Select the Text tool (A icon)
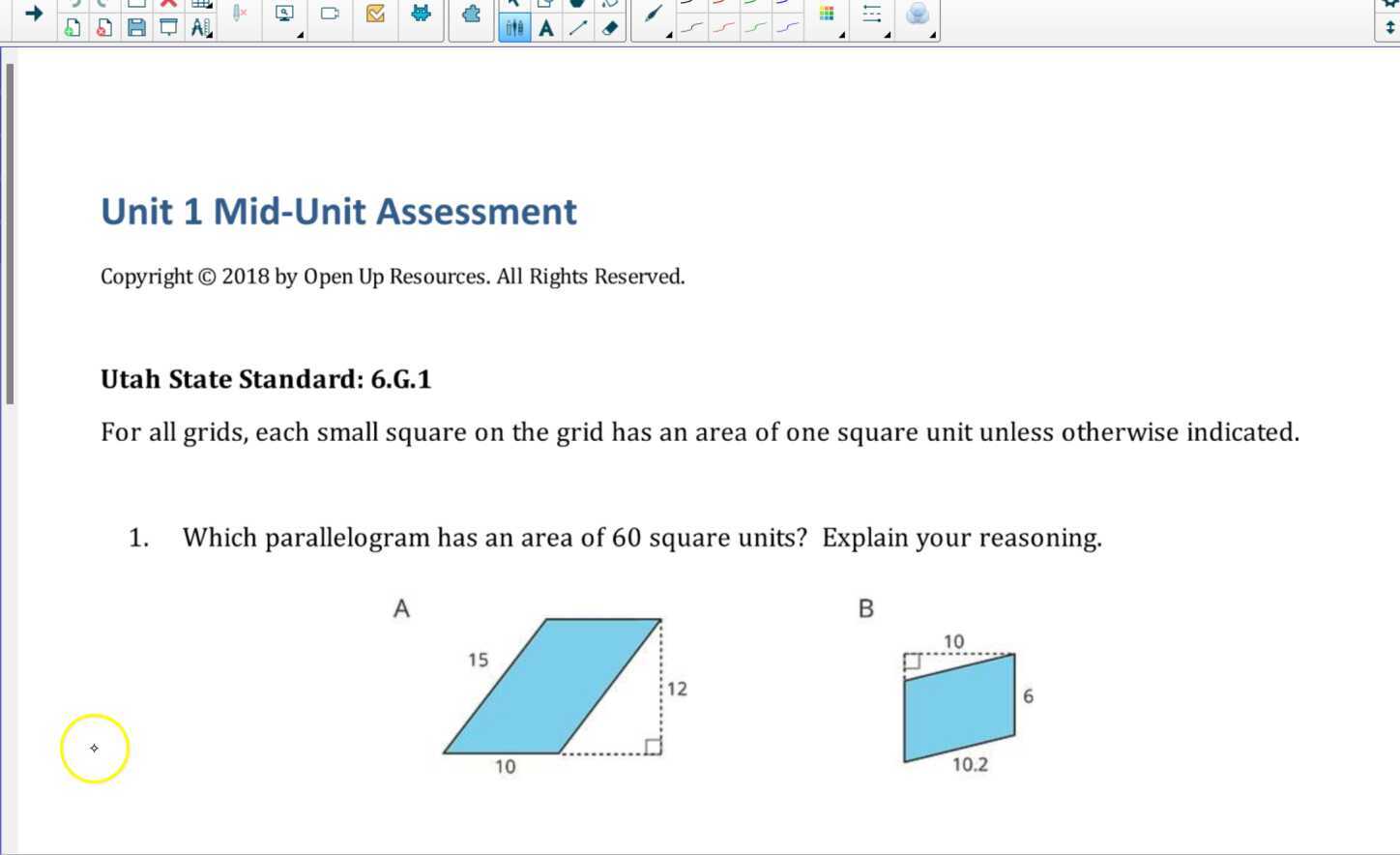This screenshot has width=1400, height=855. click(546, 29)
